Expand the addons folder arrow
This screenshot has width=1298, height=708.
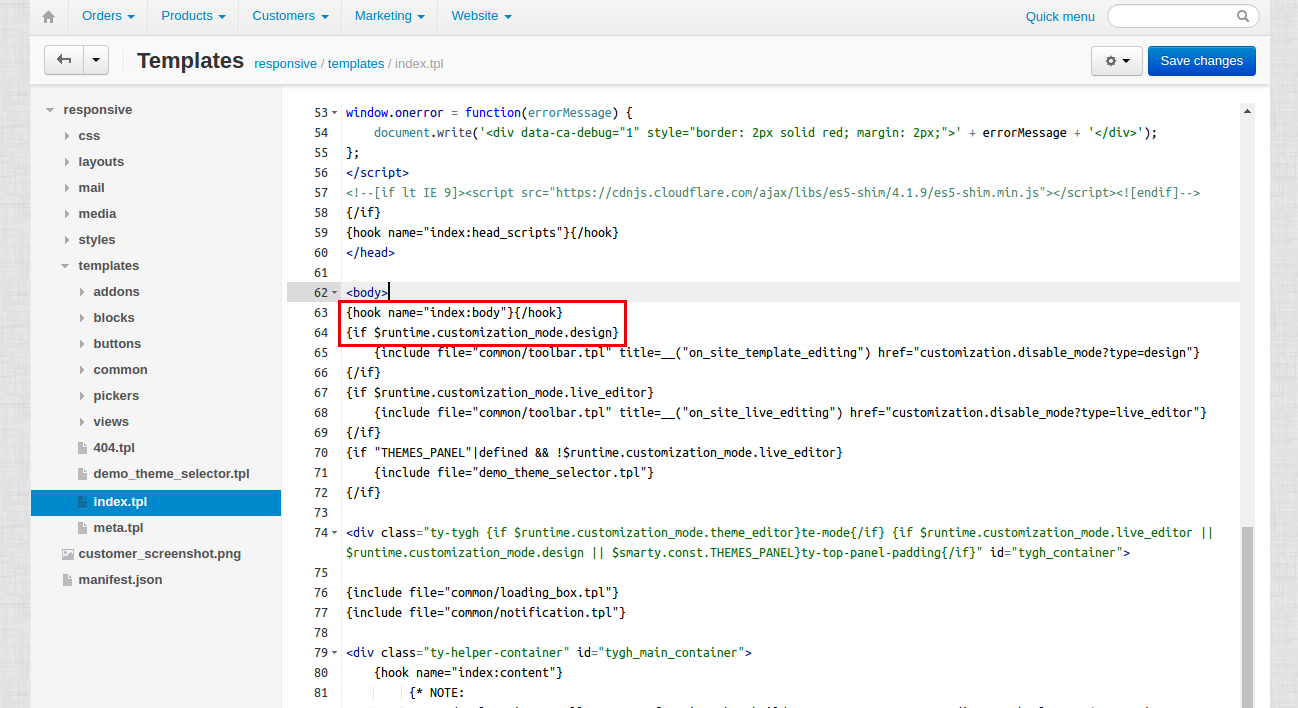(x=81, y=292)
